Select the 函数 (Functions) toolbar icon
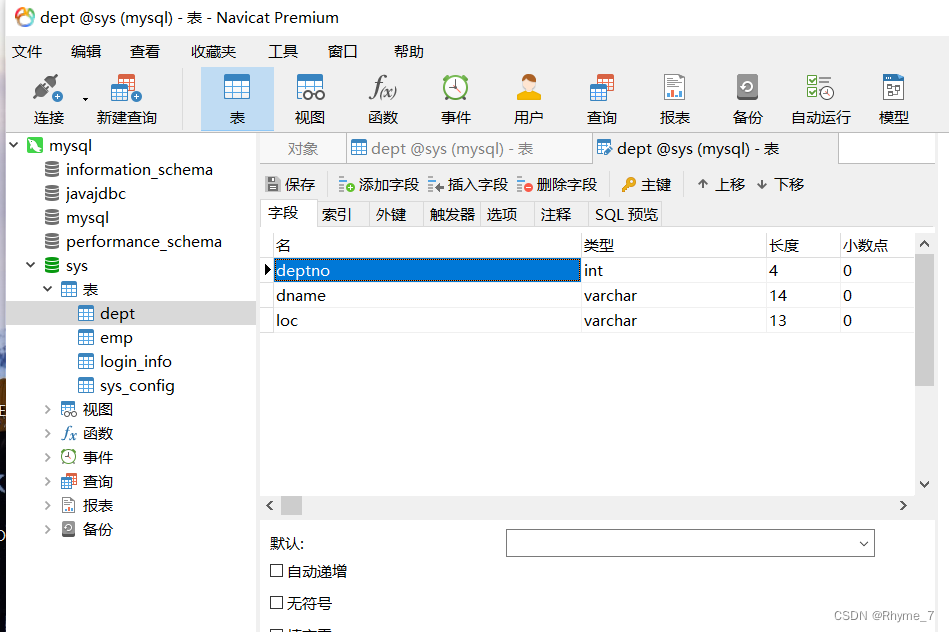The image size is (949, 632). click(x=382, y=97)
